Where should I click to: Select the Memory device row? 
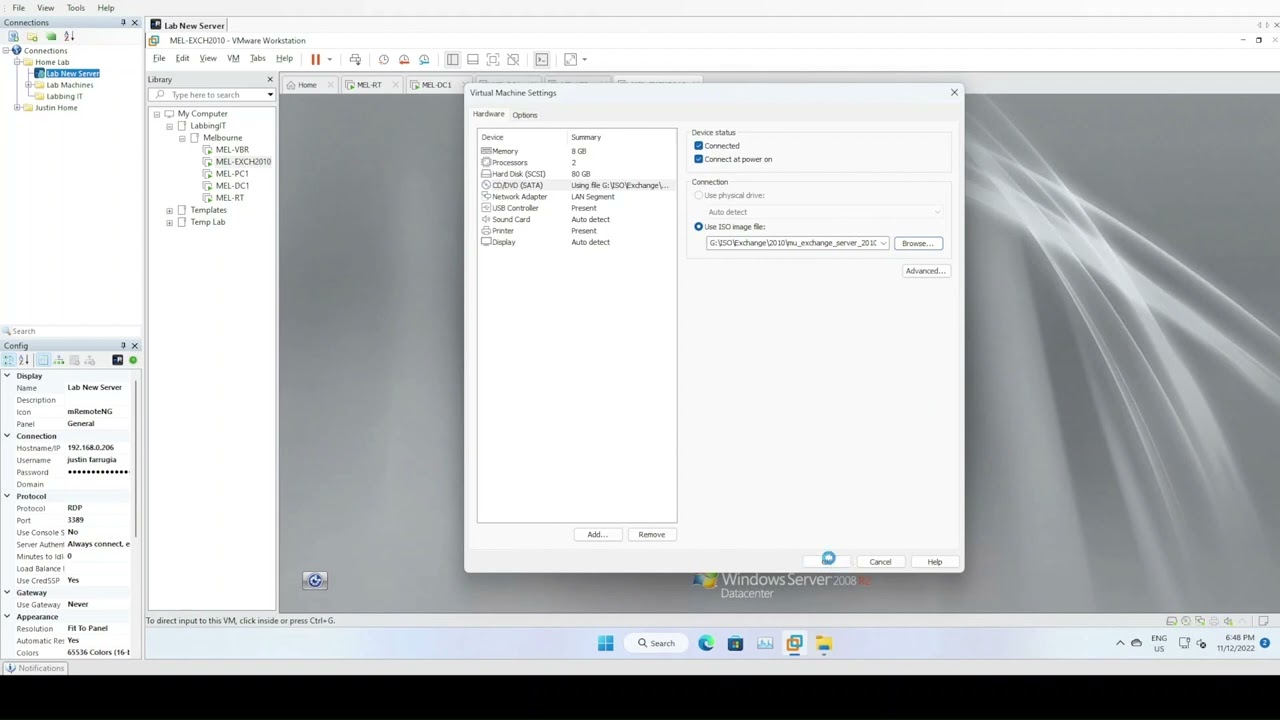click(577, 151)
